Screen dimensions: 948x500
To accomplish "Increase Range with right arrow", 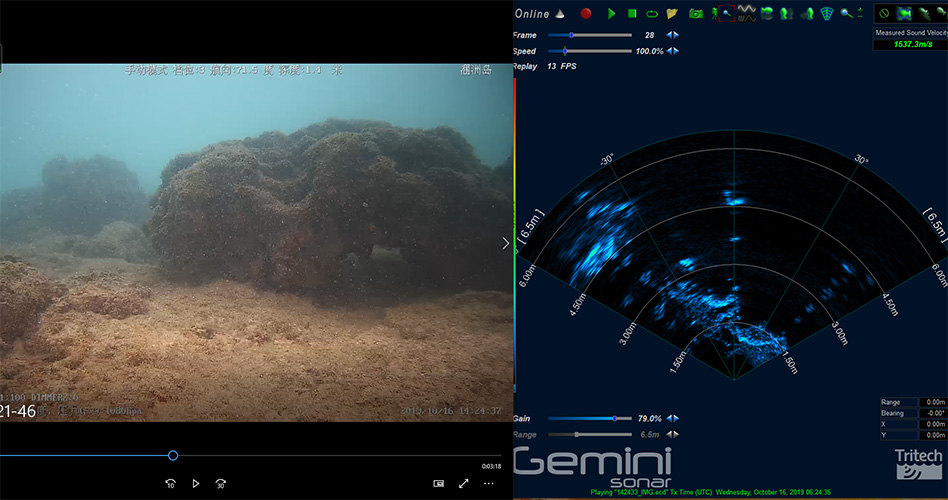I will coord(676,435).
